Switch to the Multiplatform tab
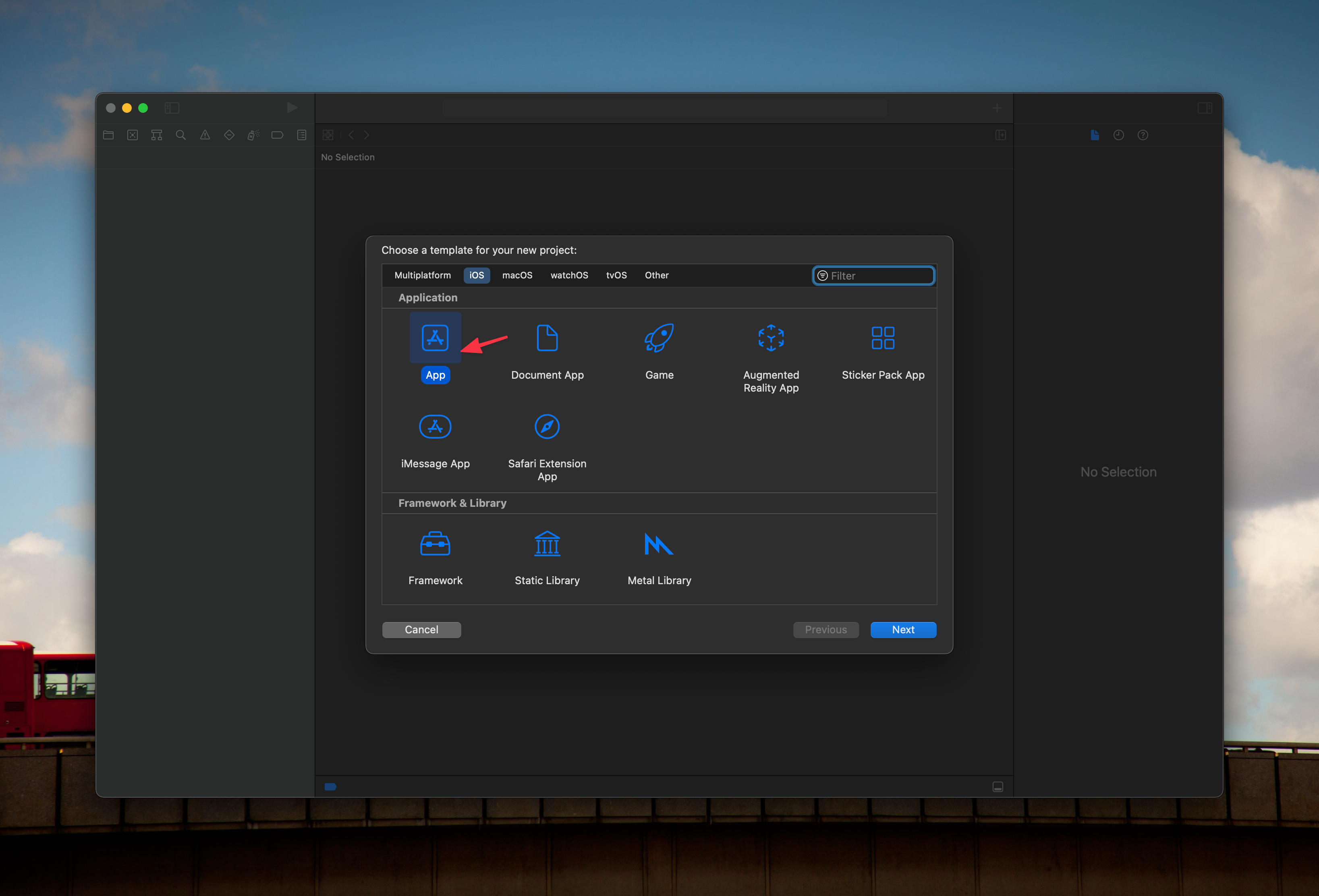Screen dimensions: 1319x896 (x=422, y=275)
